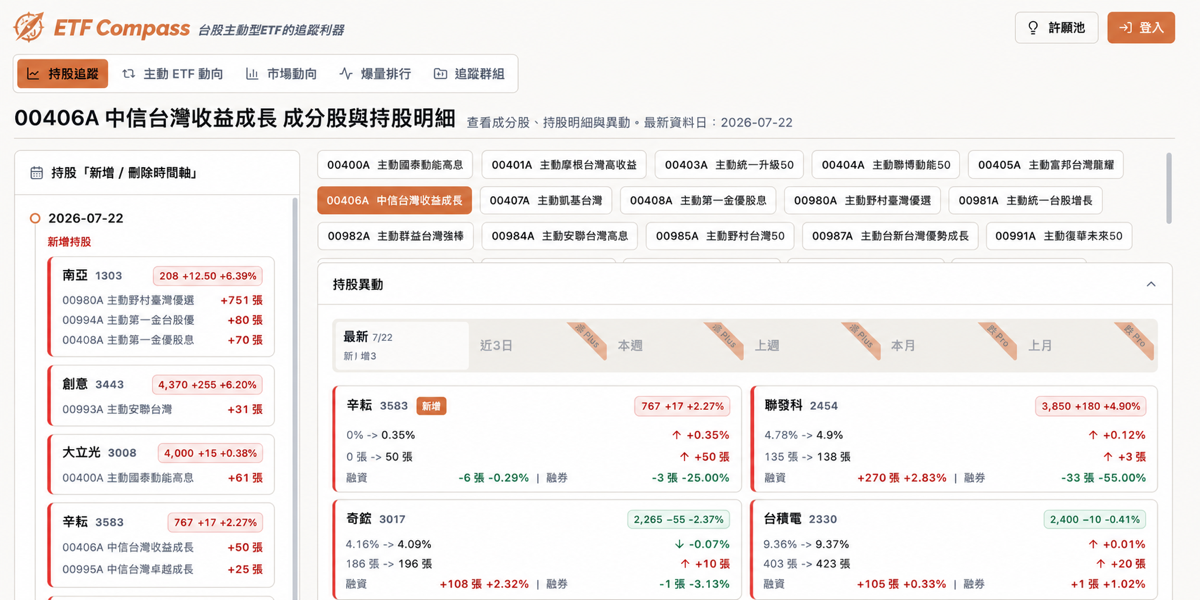Image resolution: width=1200 pixels, height=600 pixels.
Task: Click price badge 208 +12.50 +6.39%
Action: tap(207, 275)
